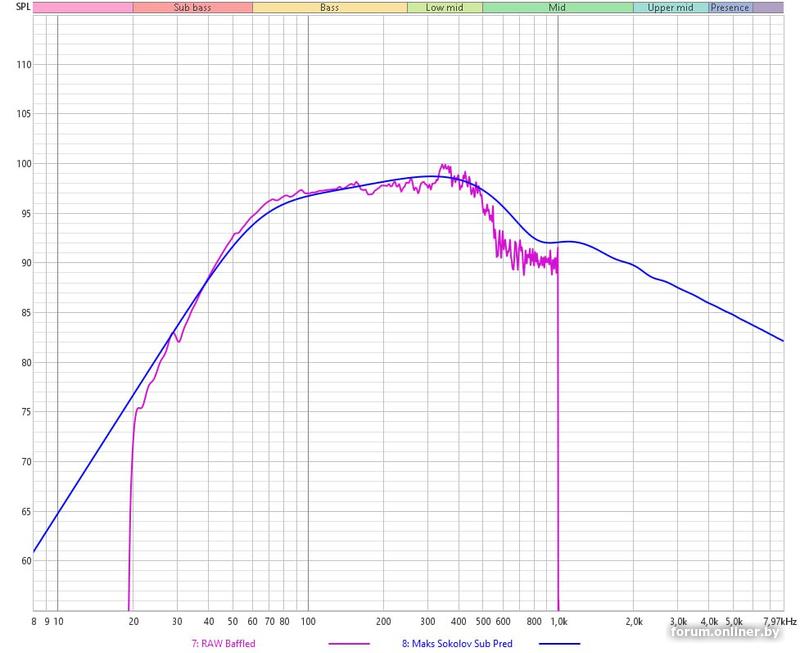The image size is (800, 653).
Task: Select the Bass frequency band label
Action: [x=329, y=7]
